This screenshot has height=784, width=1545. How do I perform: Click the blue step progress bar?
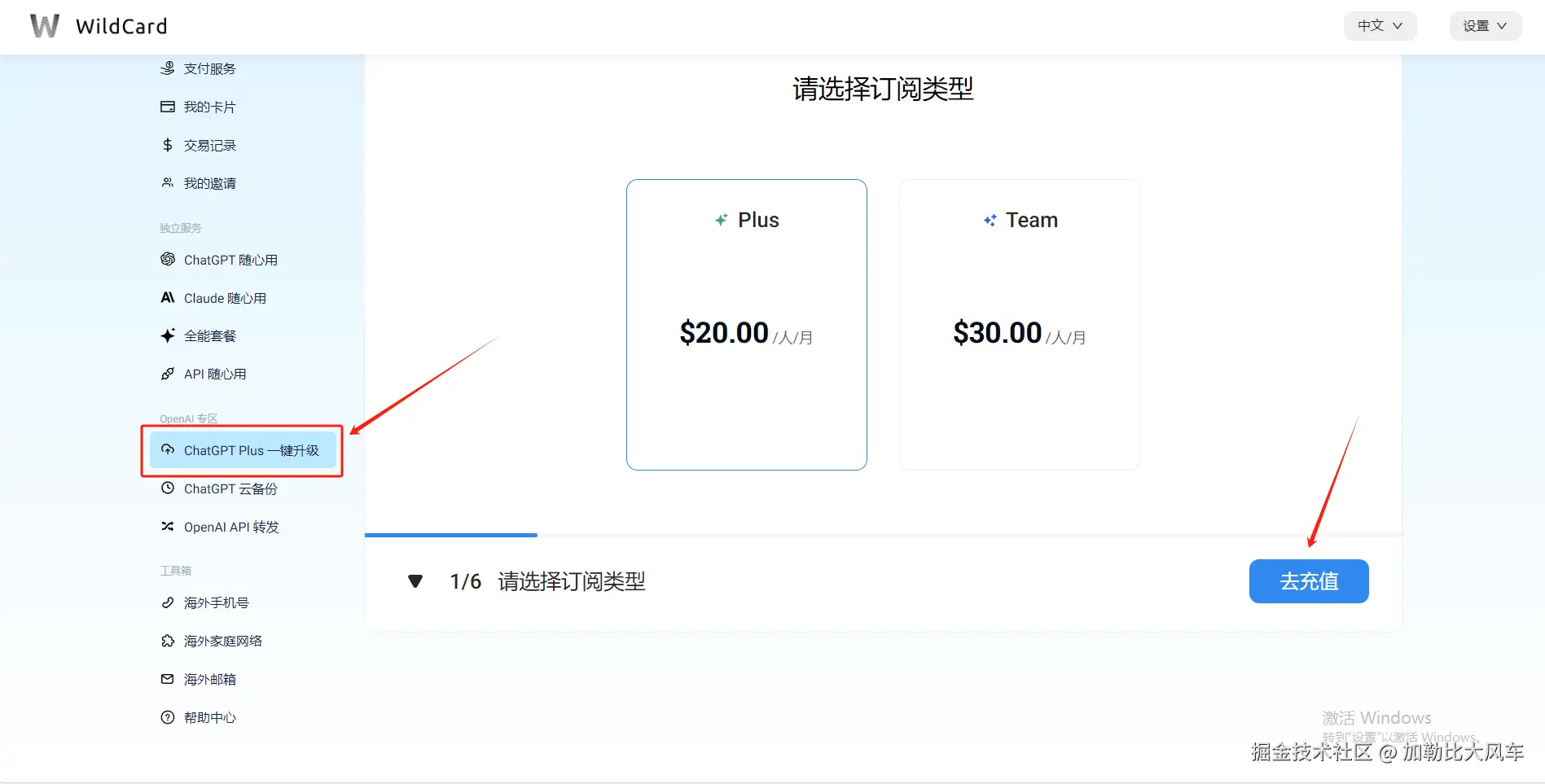(451, 535)
